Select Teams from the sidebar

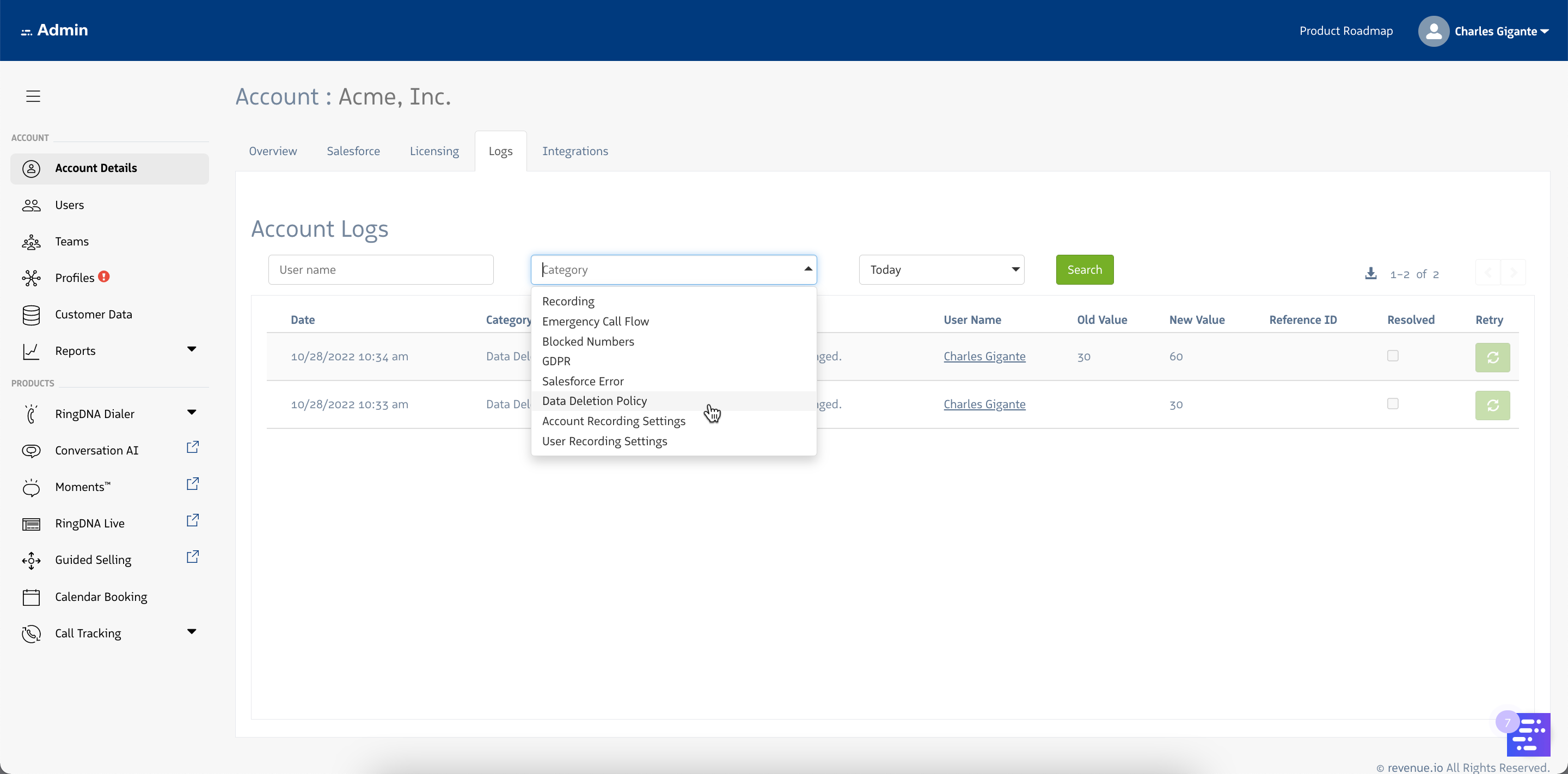pos(71,241)
